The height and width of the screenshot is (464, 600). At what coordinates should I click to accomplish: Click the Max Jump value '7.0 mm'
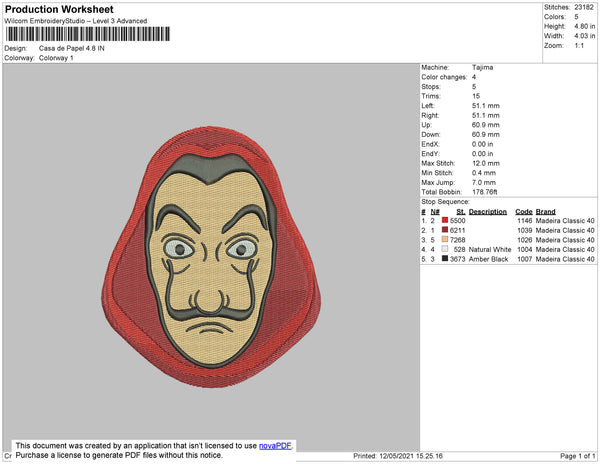pyautogui.click(x=484, y=182)
